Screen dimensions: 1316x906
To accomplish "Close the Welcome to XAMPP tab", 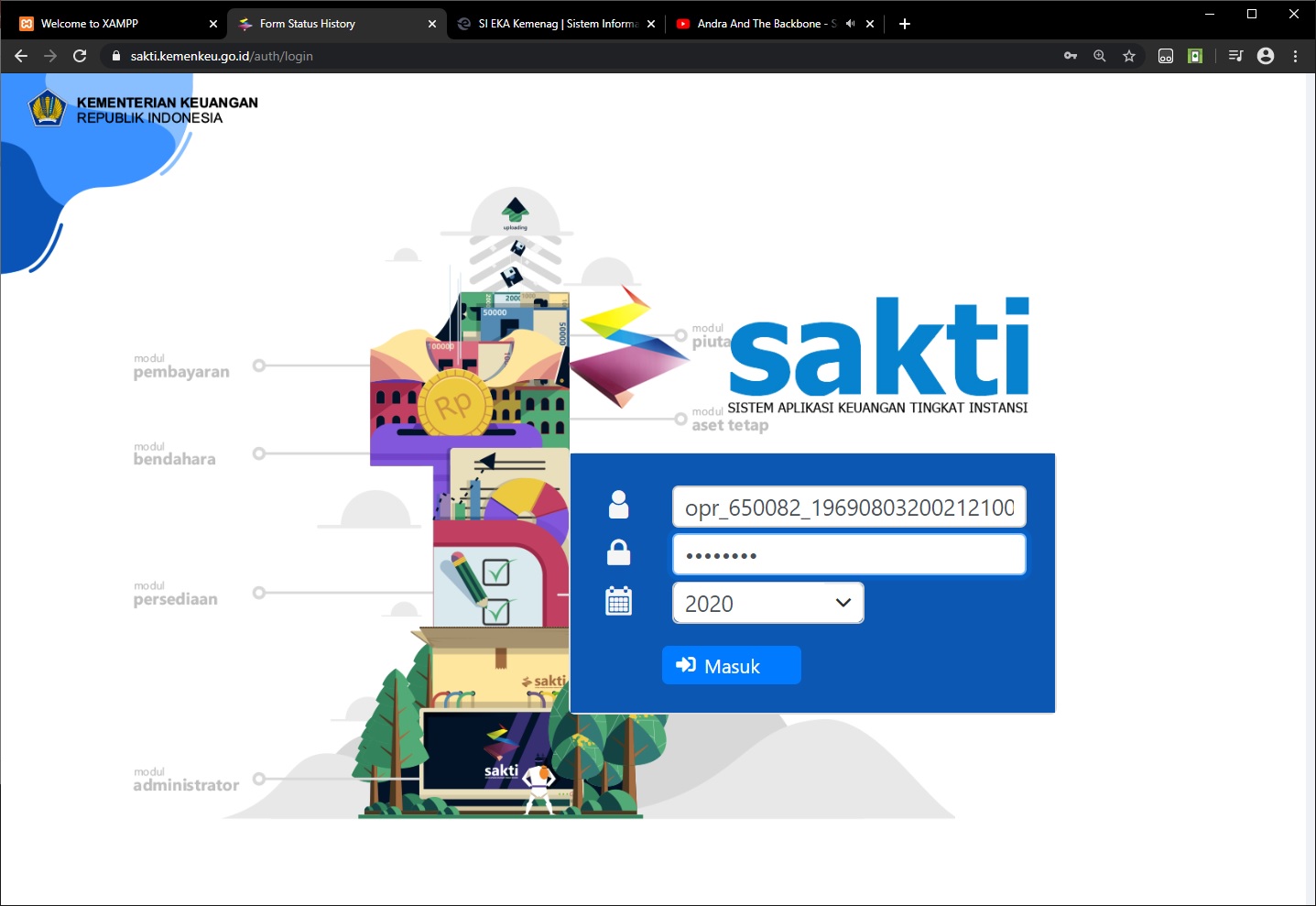I will point(213,24).
